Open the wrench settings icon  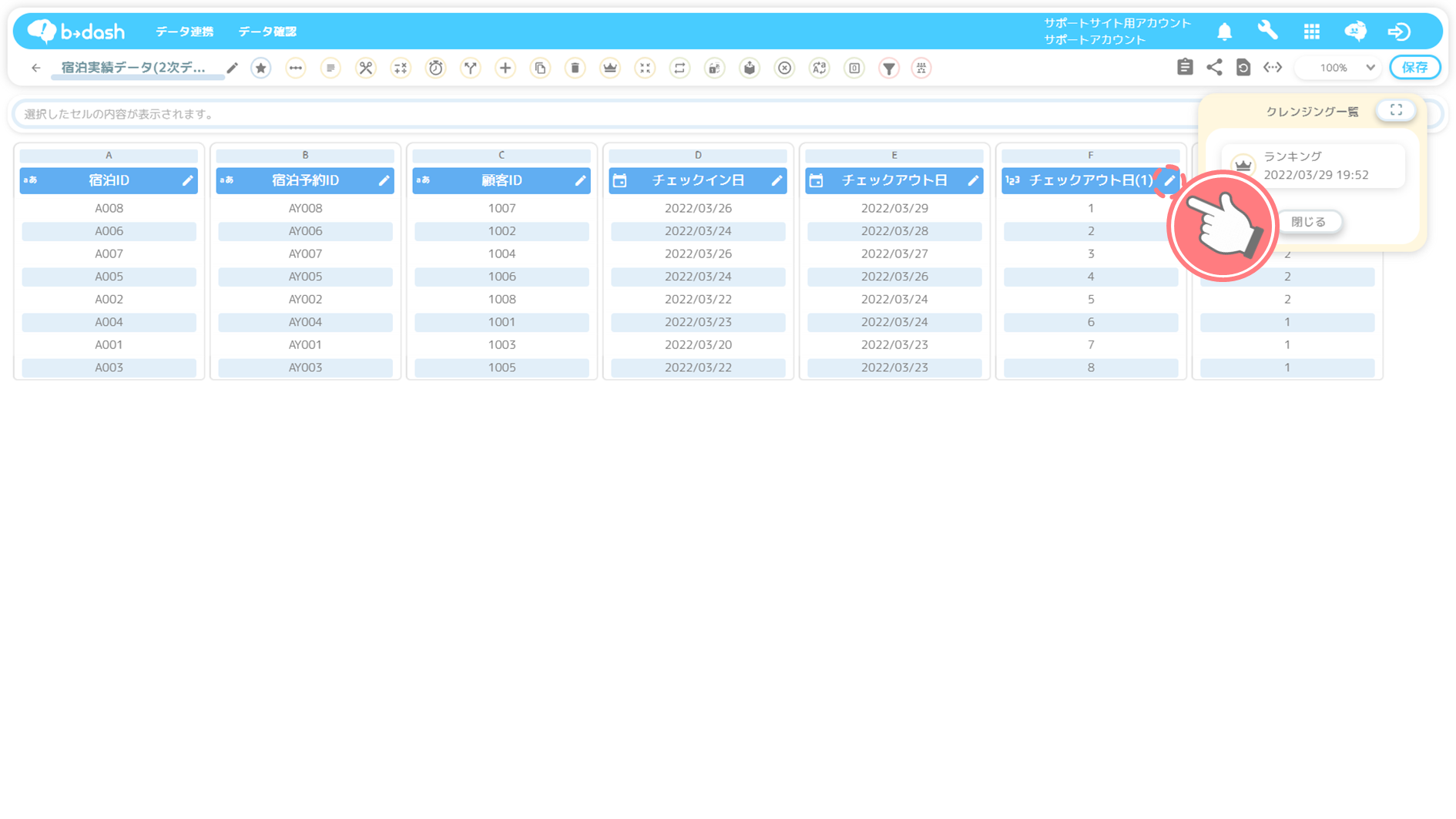tap(1267, 31)
